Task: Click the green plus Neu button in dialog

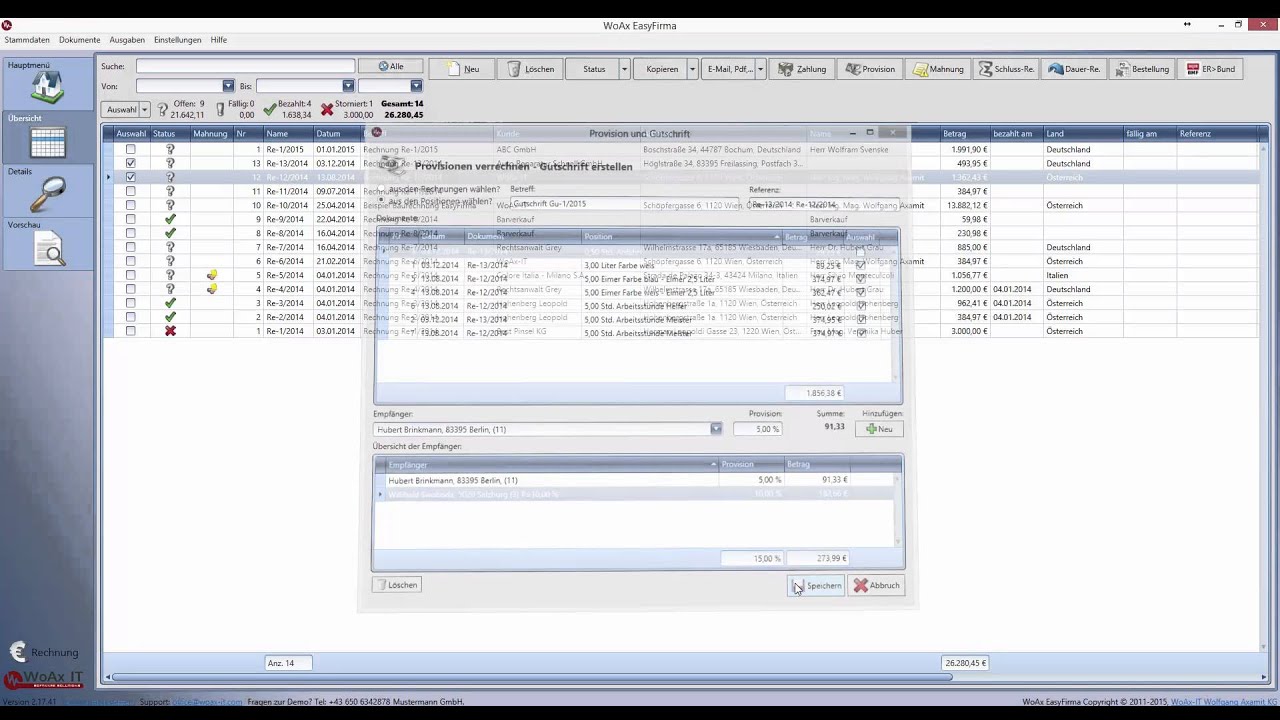Action: pyautogui.click(x=879, y=429)
